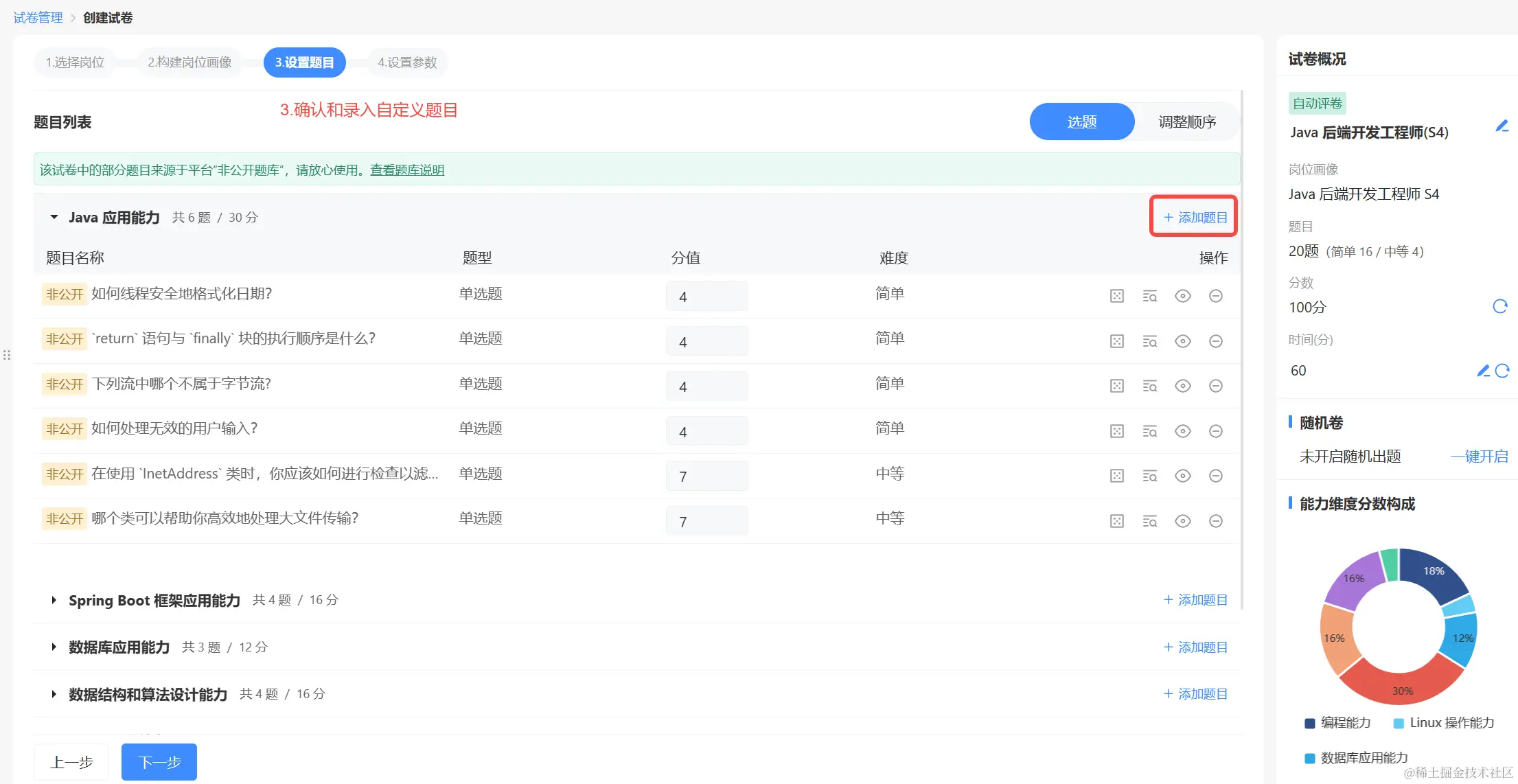Click refresh icon next to 100分 score

1500,306
